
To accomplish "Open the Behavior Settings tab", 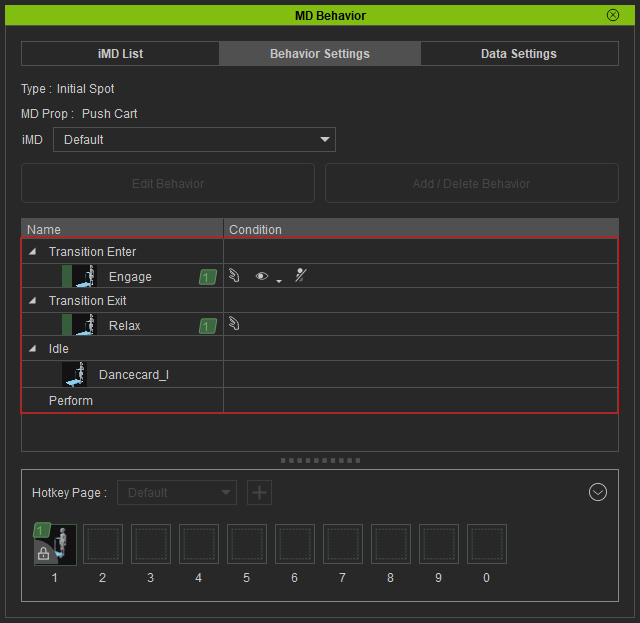I will coord(320,53).
